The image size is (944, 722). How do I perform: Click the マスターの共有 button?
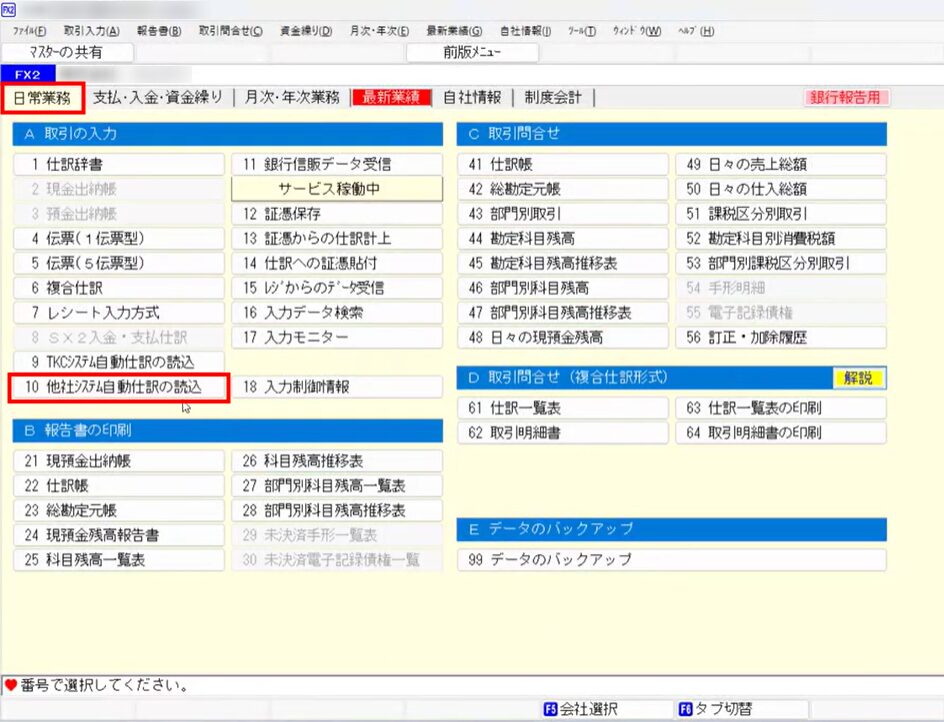(x=67, y=52)
